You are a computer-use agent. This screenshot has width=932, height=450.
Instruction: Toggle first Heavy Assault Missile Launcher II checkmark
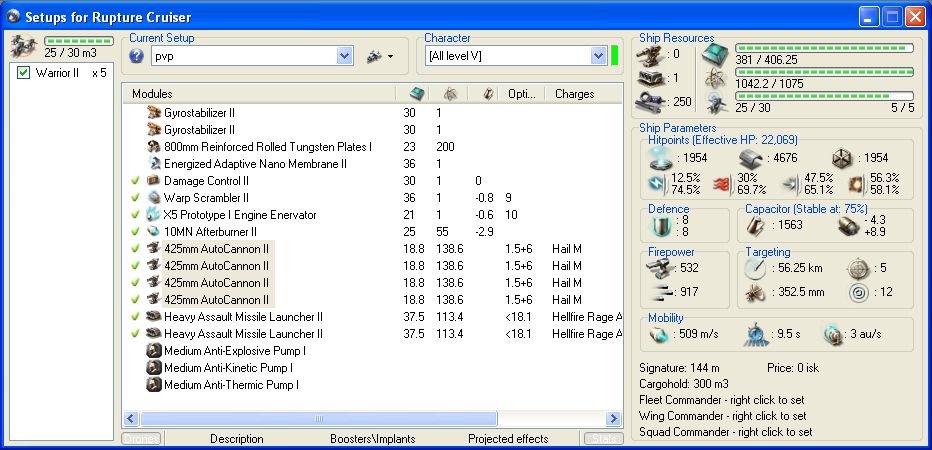(x=135, y=317)
